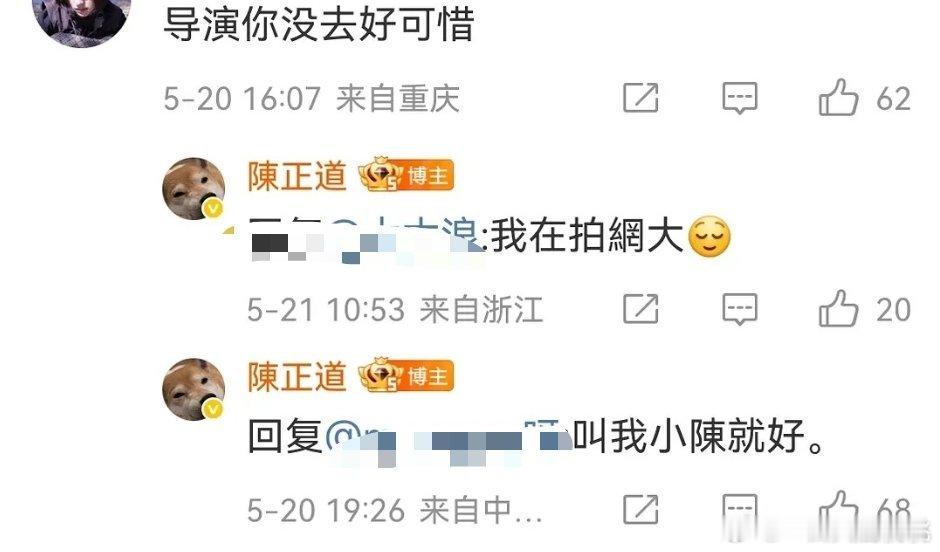Share the 我在拍網大 reply

[x=640, y=309]
